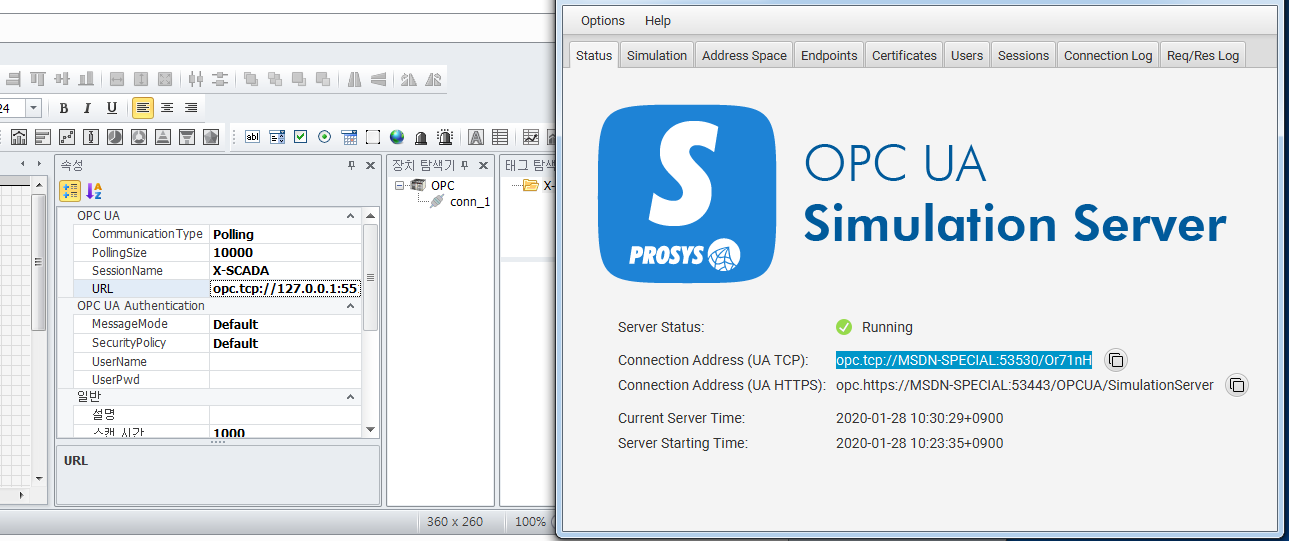The width and height of the screenshot is (1289, 541).
Task: Pin the 장치 탐색기 panel
Action: (464, 165)
